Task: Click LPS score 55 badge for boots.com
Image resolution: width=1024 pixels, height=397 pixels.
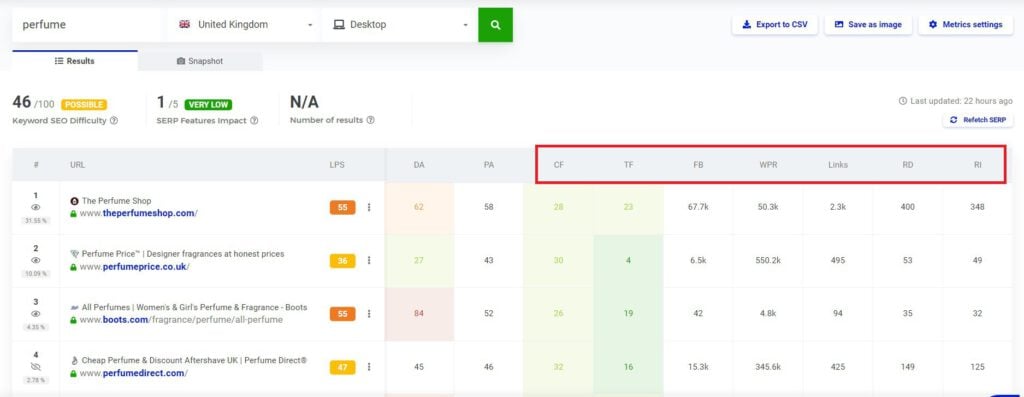Action: [343, 314]
